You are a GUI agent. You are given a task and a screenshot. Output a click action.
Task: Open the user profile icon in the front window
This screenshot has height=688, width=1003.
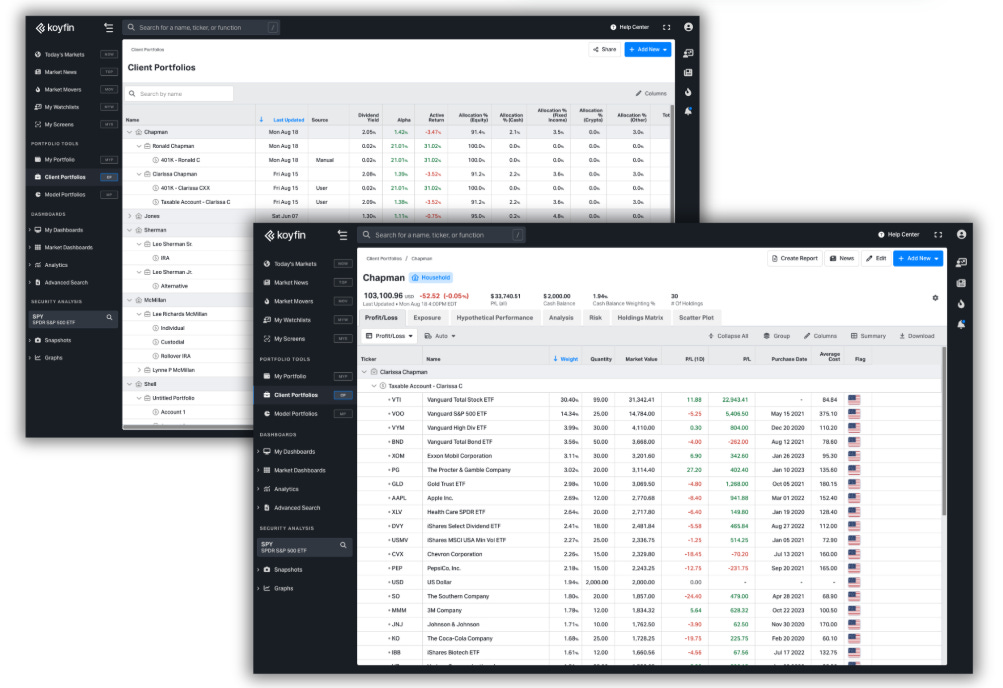(961, 235)
